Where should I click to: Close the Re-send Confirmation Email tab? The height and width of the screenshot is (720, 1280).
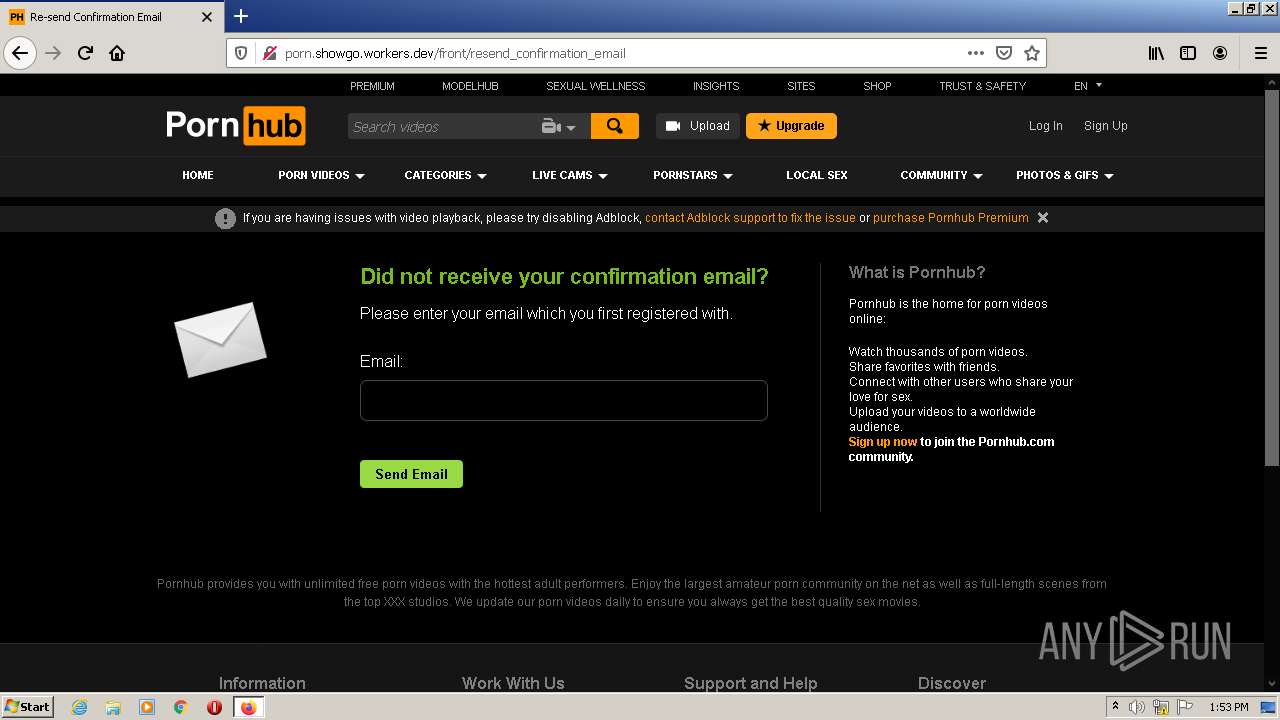tap(207, 17)
